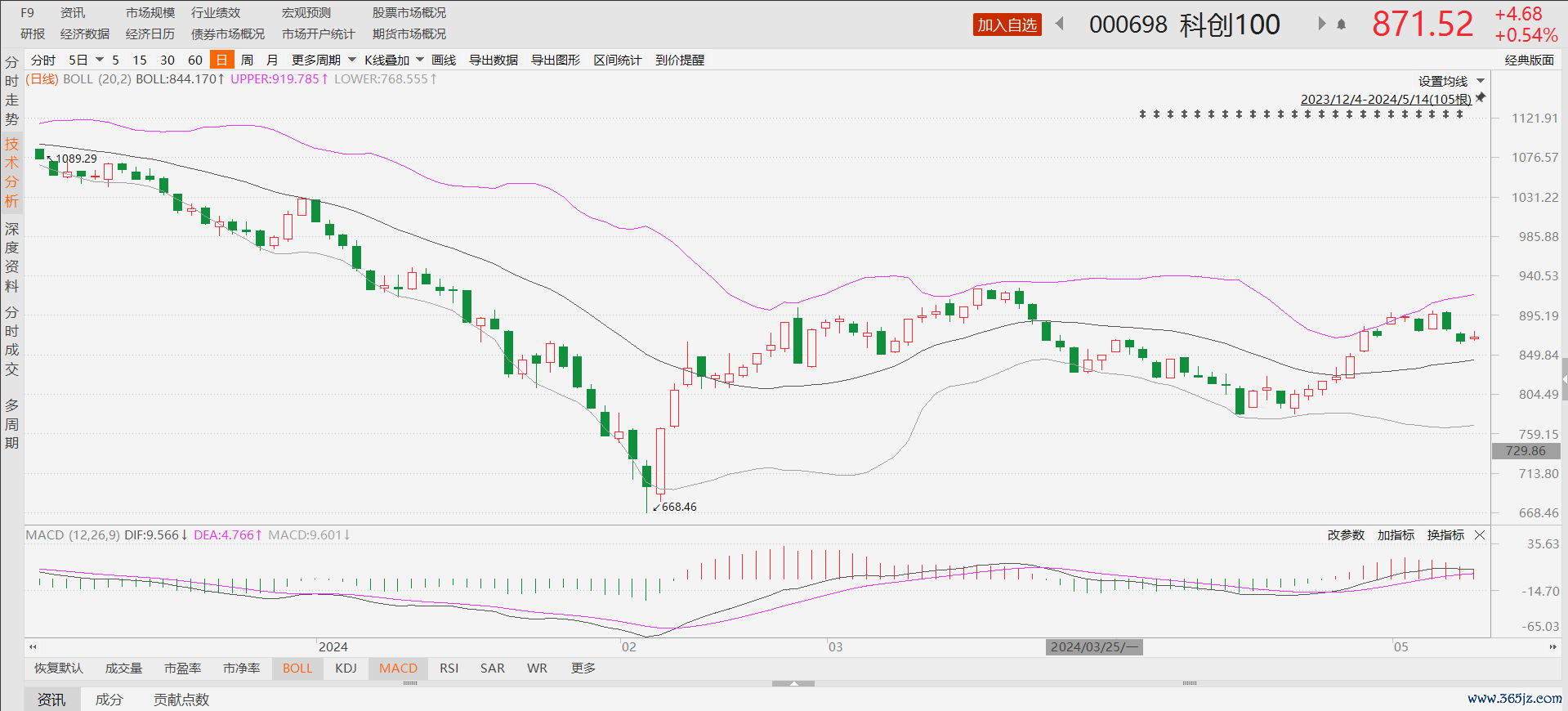
Task: Open the top 资讯 menu item
Action: pyautogui.click(x=73, y=12)
